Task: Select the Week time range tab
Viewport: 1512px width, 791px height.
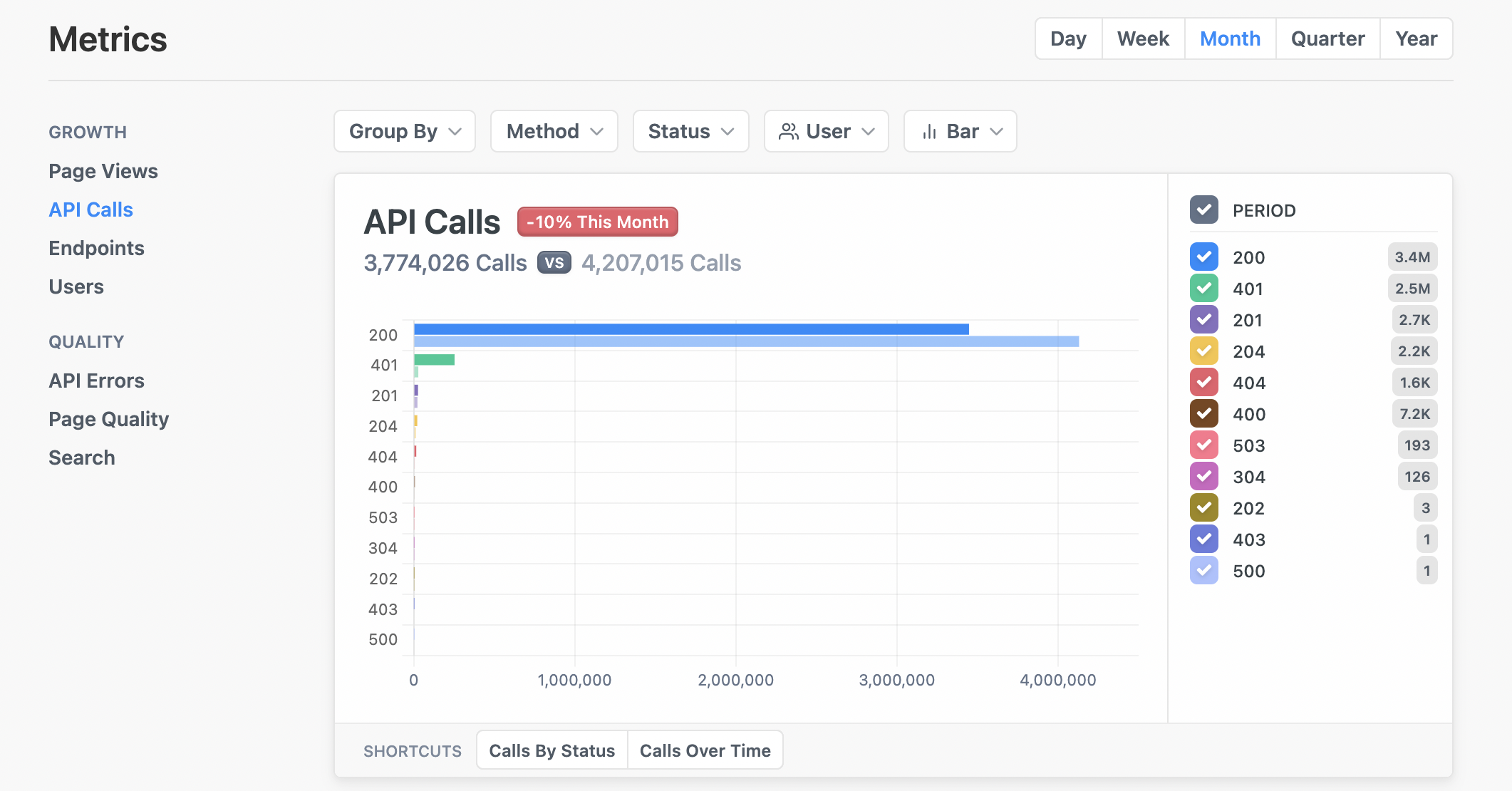Action: tap(1142, 39)
